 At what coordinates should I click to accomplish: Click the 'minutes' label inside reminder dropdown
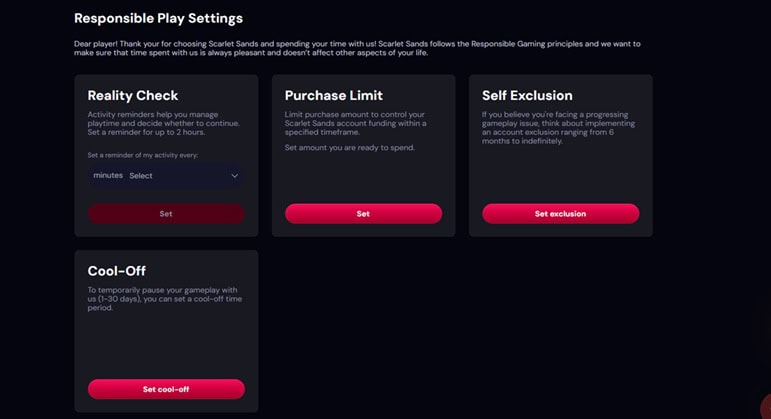point(108,176)
